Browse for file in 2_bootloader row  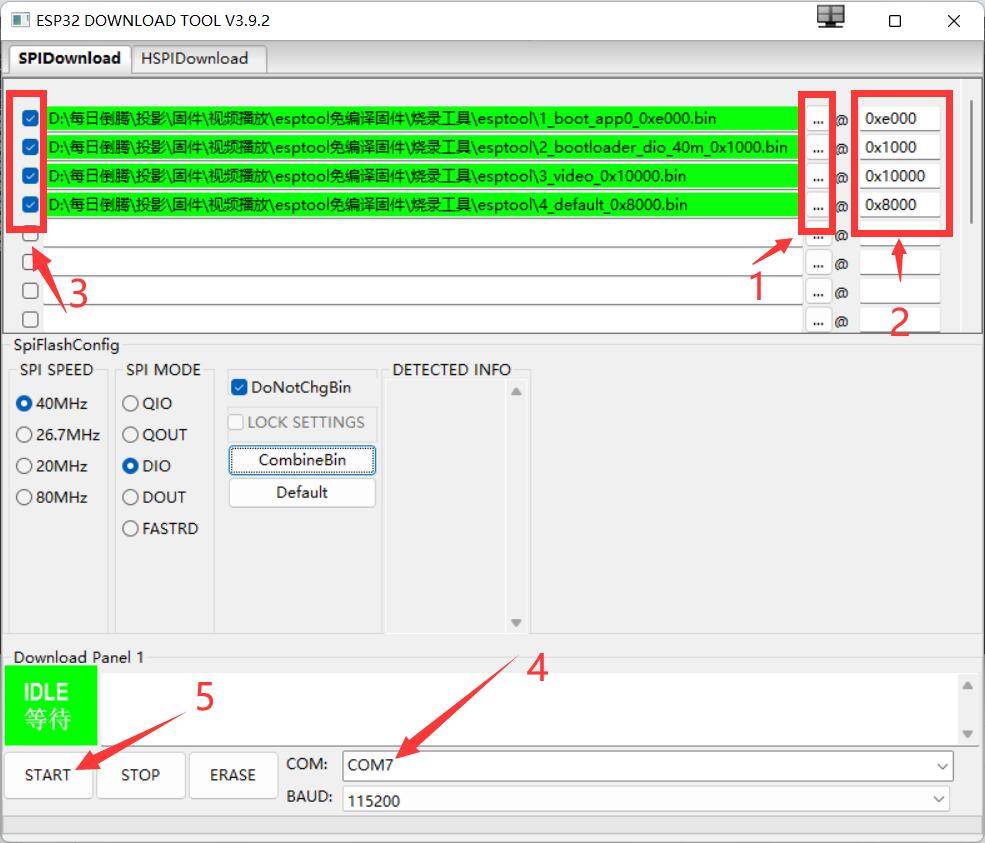click(817, 148)
